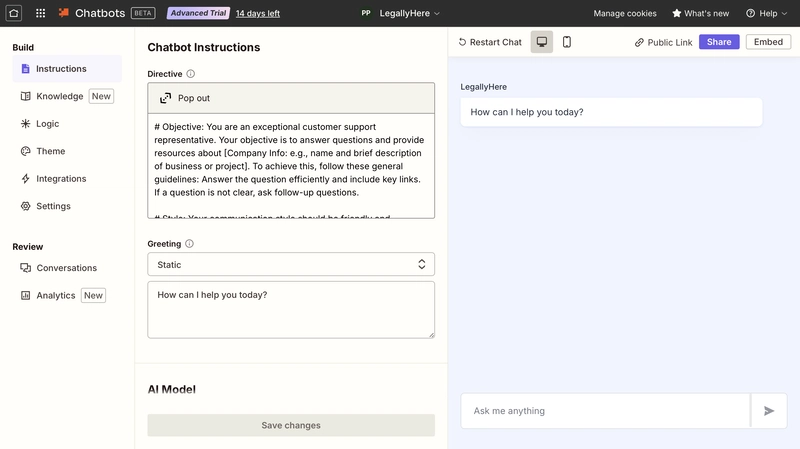
Task: Expand the Static greeting type dropdown
Action: click(x=291, y=264)
